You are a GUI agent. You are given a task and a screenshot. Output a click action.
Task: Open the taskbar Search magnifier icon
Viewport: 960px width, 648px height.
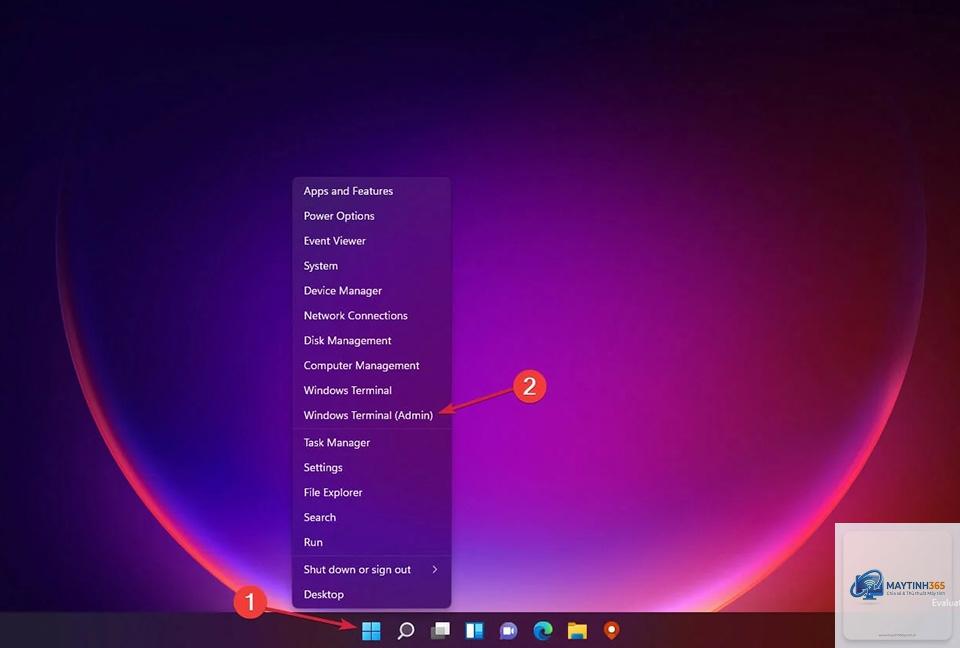(405, 630)
